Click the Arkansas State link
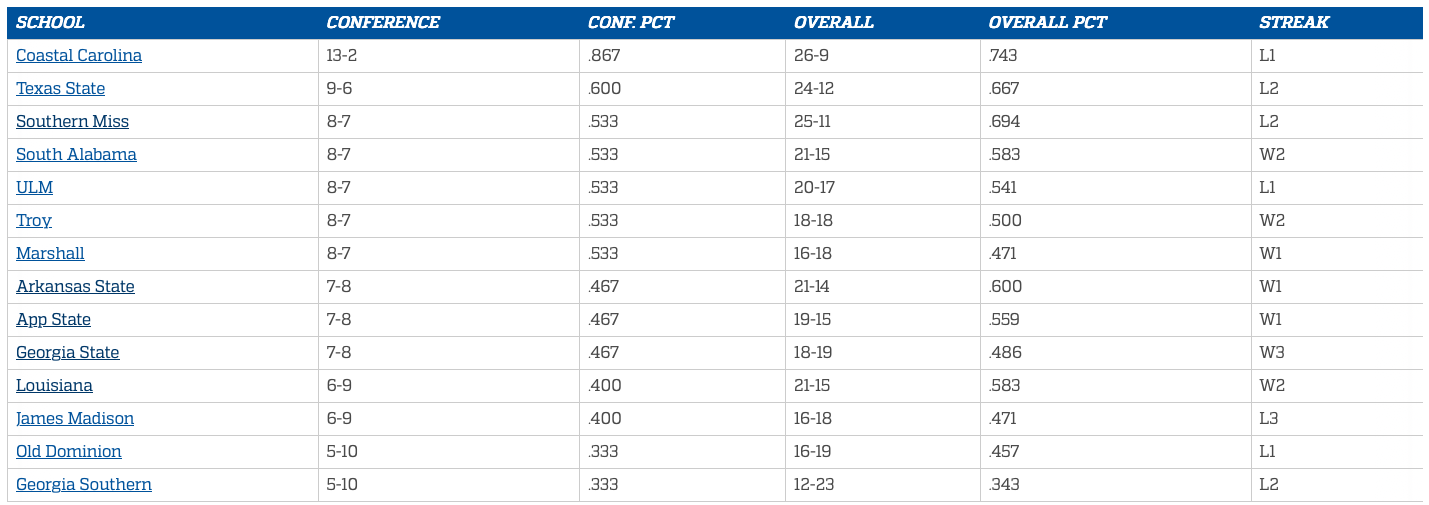 click(x=75, y=287)
